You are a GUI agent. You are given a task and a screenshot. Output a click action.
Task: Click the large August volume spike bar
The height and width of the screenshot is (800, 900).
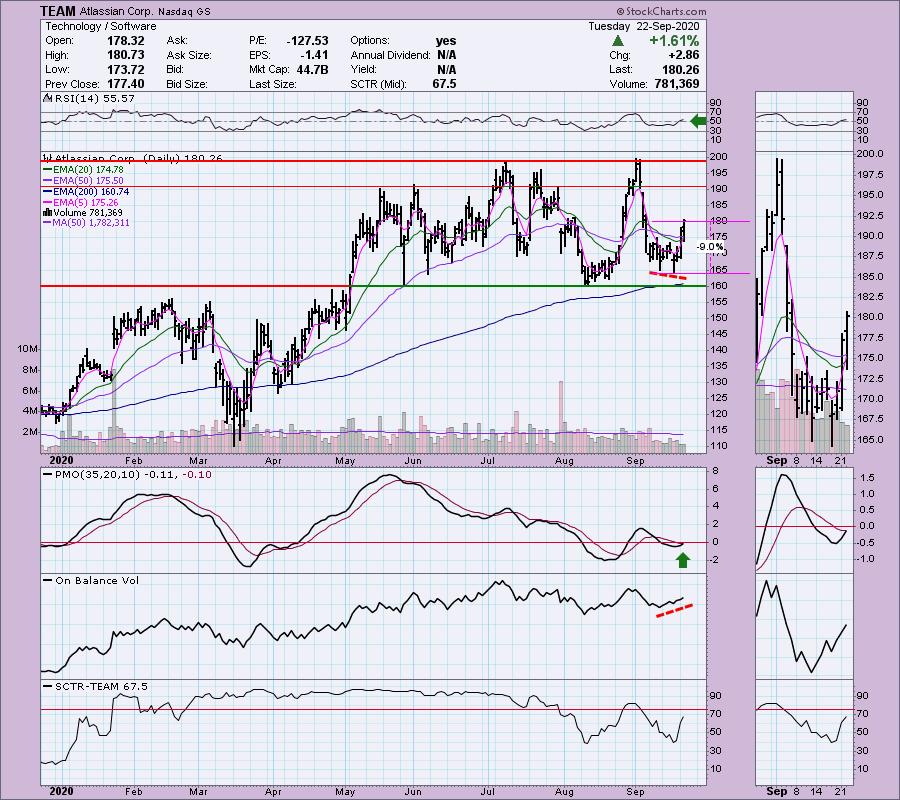coord(561,416)
